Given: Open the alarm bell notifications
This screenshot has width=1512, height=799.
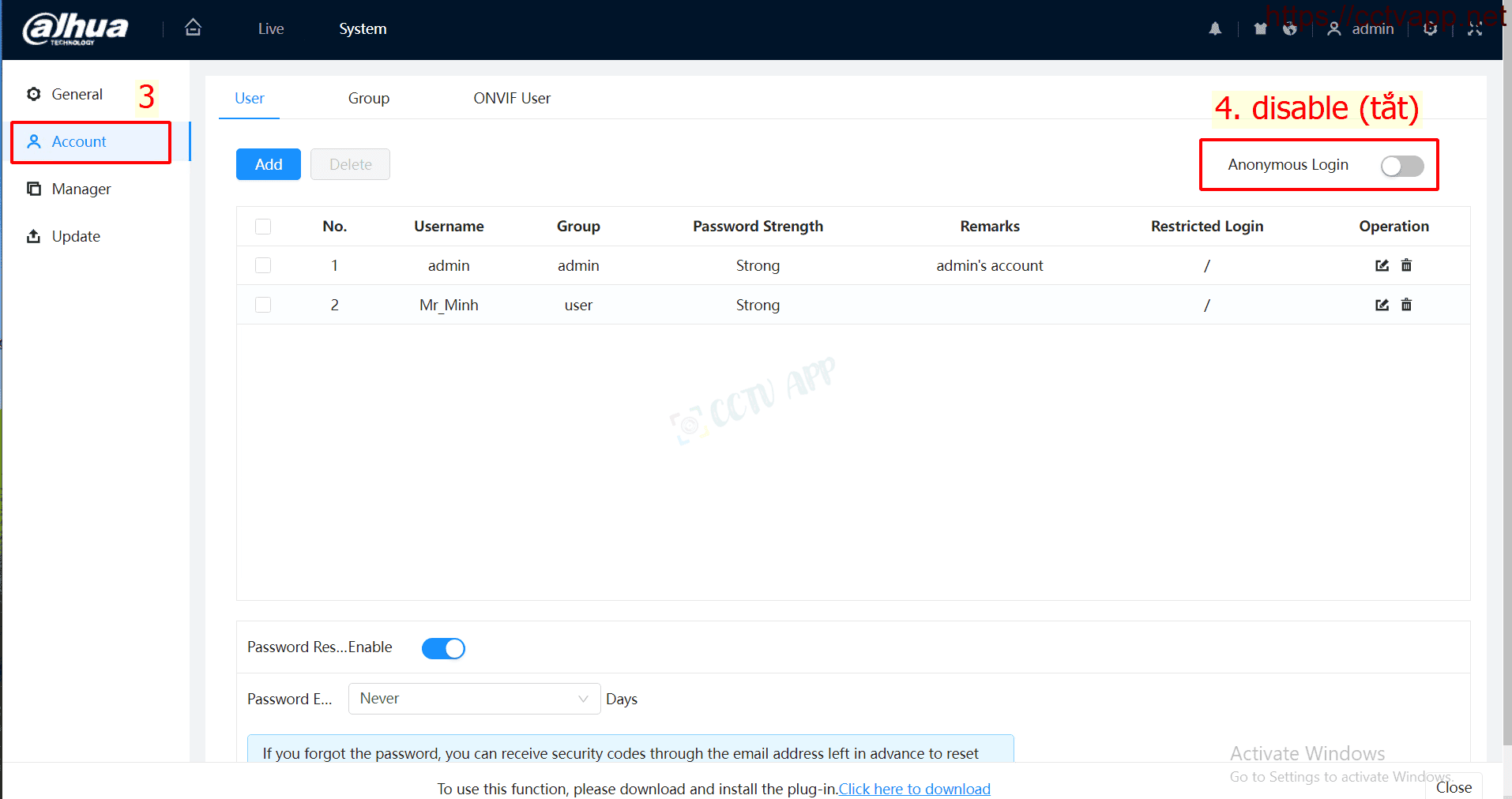Looking at the screenshot, I should [1215, 29].
